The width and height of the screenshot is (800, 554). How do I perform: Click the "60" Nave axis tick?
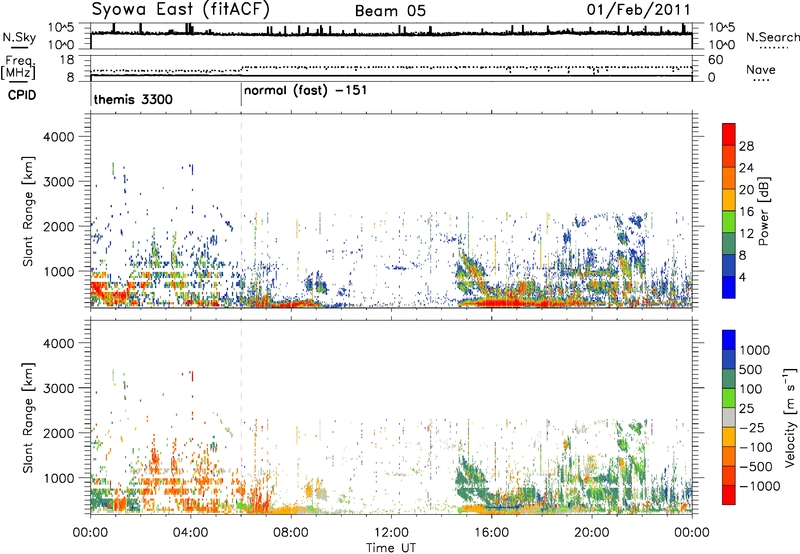coord(715,60)
